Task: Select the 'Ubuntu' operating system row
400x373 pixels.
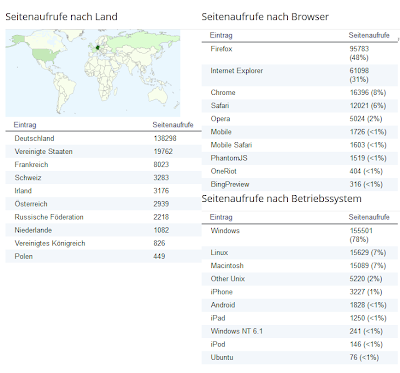Action: pyautogui.click(x=300, y=357)
